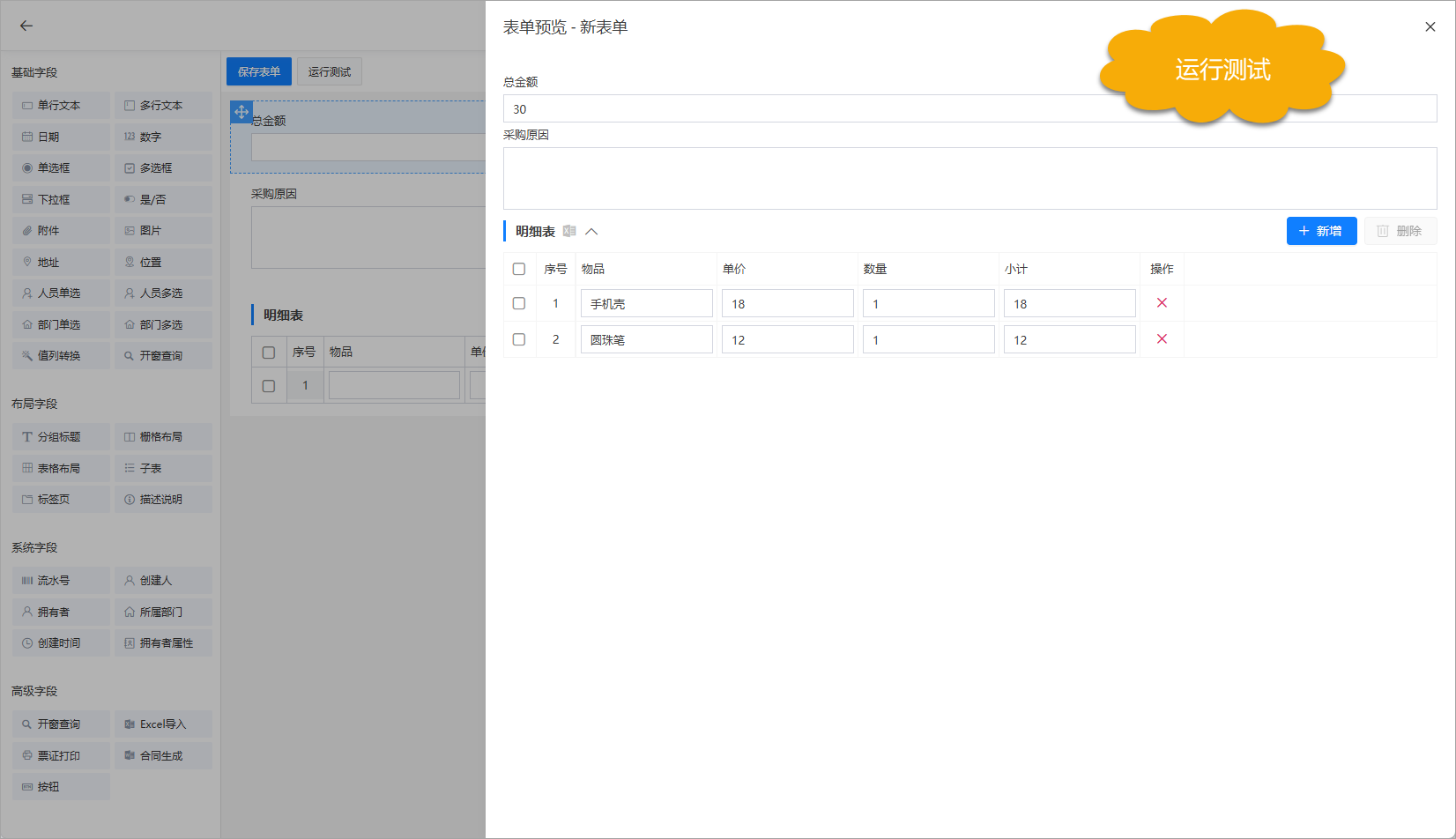This screenshot has height=839, width=1456.
Task: Choose the 附件 attachment field
Action: click(61, 231)
